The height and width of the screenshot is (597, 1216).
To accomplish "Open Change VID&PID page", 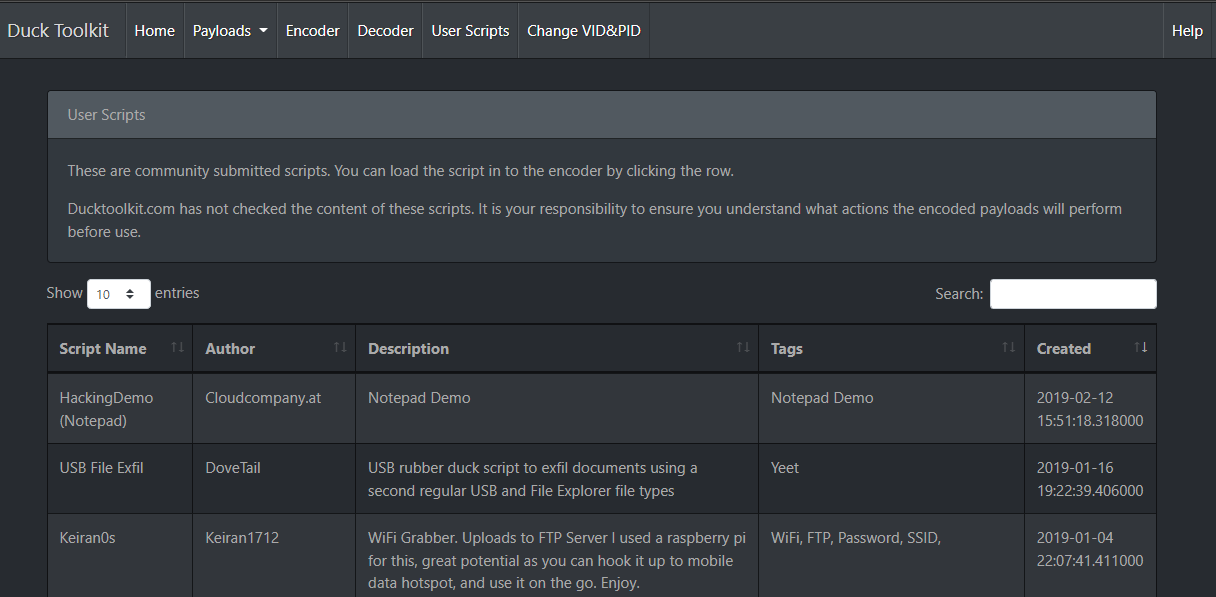I will pos(584,31).
